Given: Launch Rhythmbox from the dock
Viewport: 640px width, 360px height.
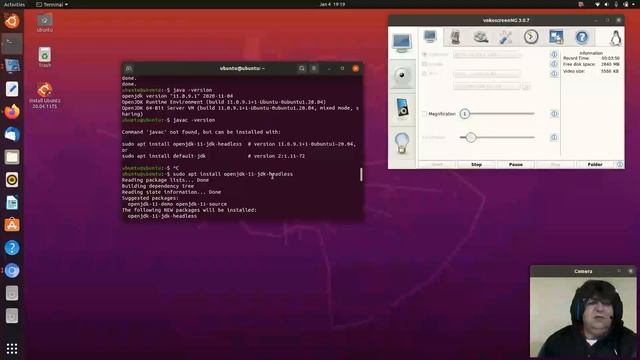Looking at the screenshot, I should point(12,180).
